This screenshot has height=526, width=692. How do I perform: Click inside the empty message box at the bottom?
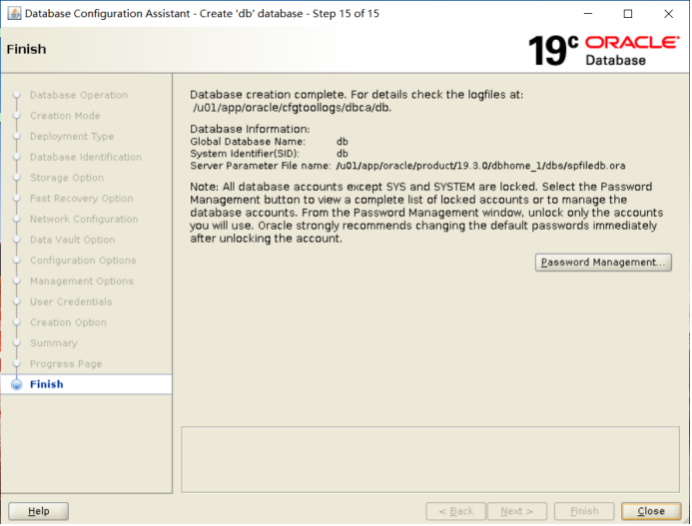430,459
